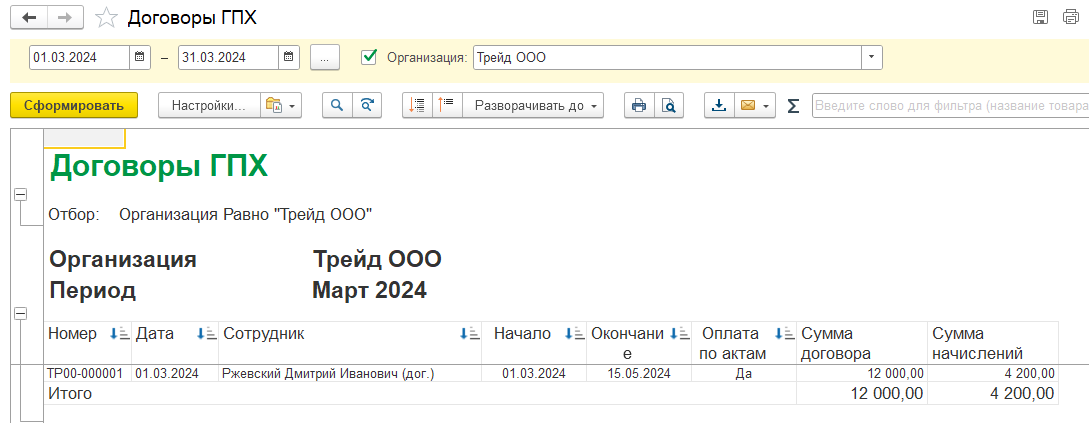1089x423 pixels.
Task: Collapse the report table group
Action: coord(20,315)
